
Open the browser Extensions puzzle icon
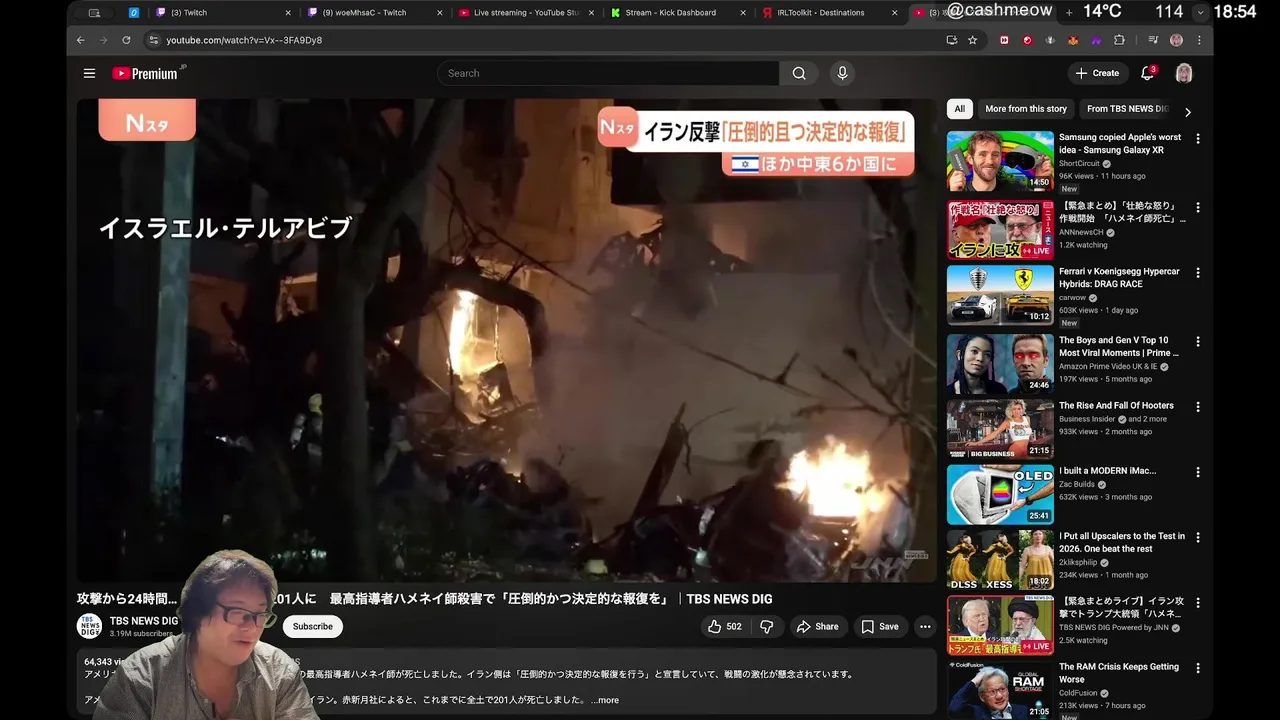coord(1119,40)
